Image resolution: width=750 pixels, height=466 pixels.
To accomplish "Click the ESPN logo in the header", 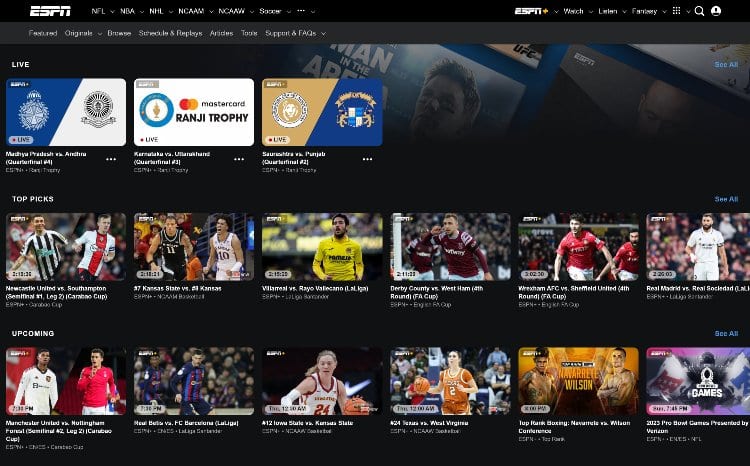I will pyautogui.click(x=50, y=11).
